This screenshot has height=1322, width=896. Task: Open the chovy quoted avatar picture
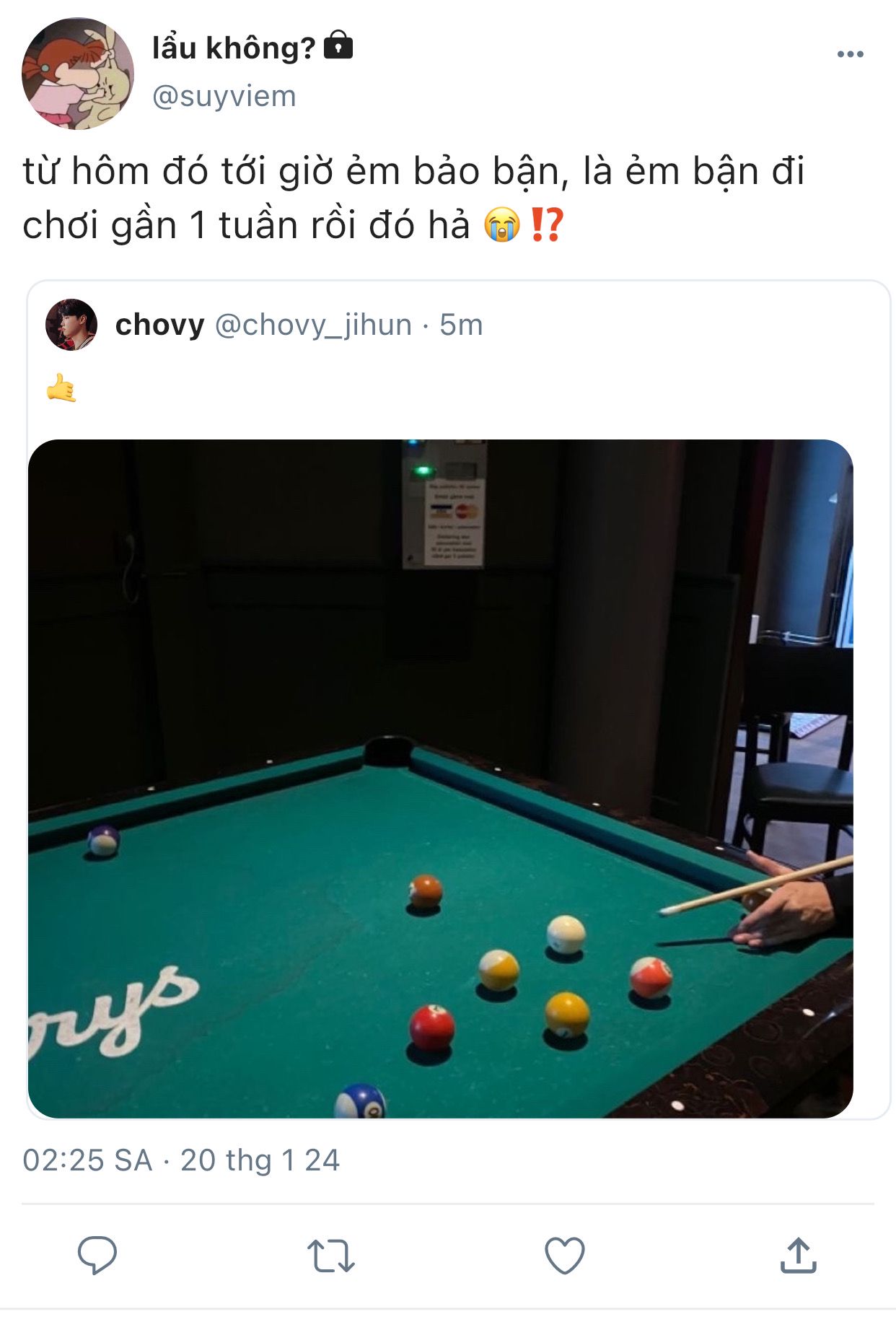(x=71, y=325)
